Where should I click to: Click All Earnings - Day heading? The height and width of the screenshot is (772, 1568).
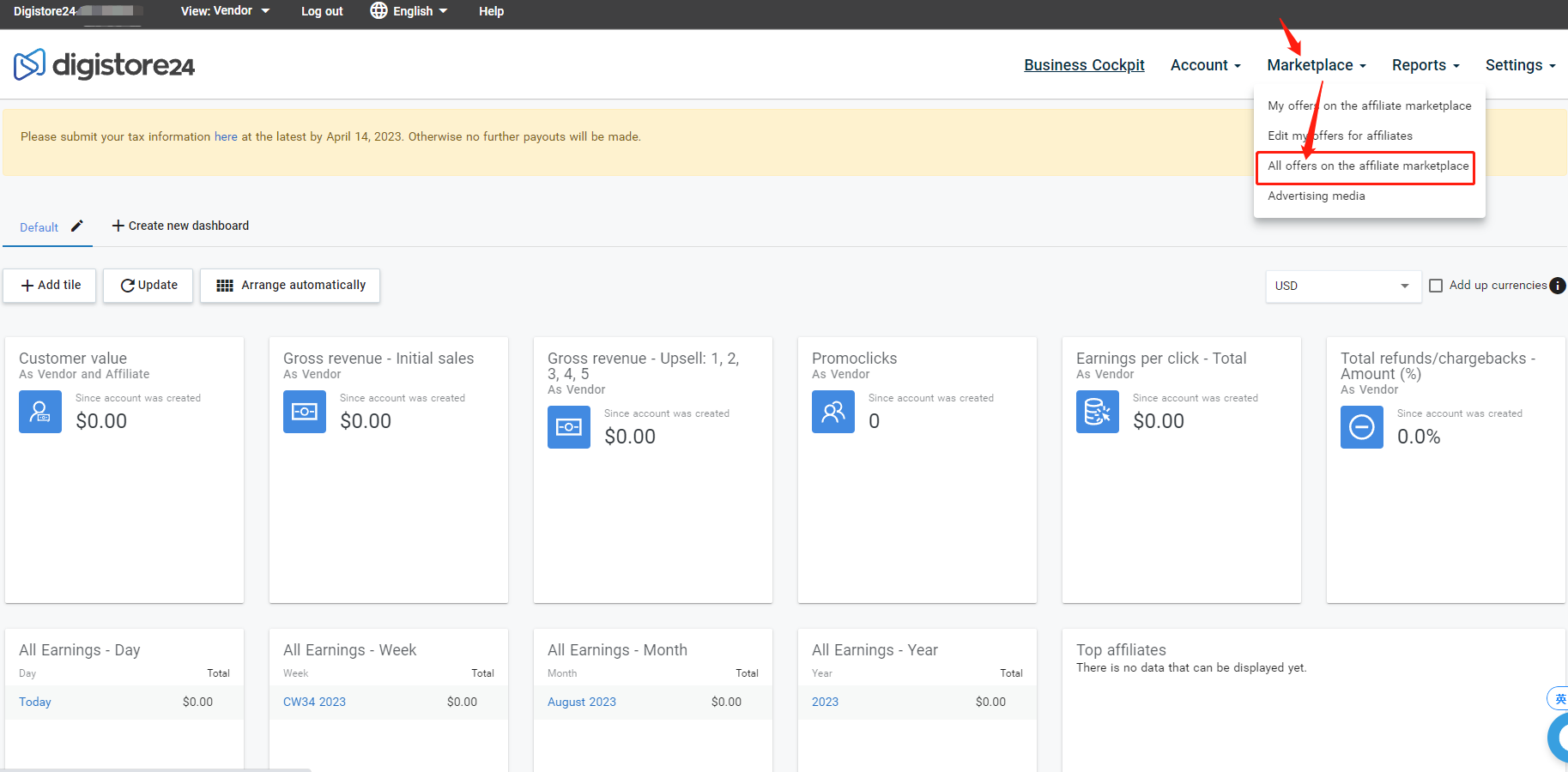click(80, 650)
